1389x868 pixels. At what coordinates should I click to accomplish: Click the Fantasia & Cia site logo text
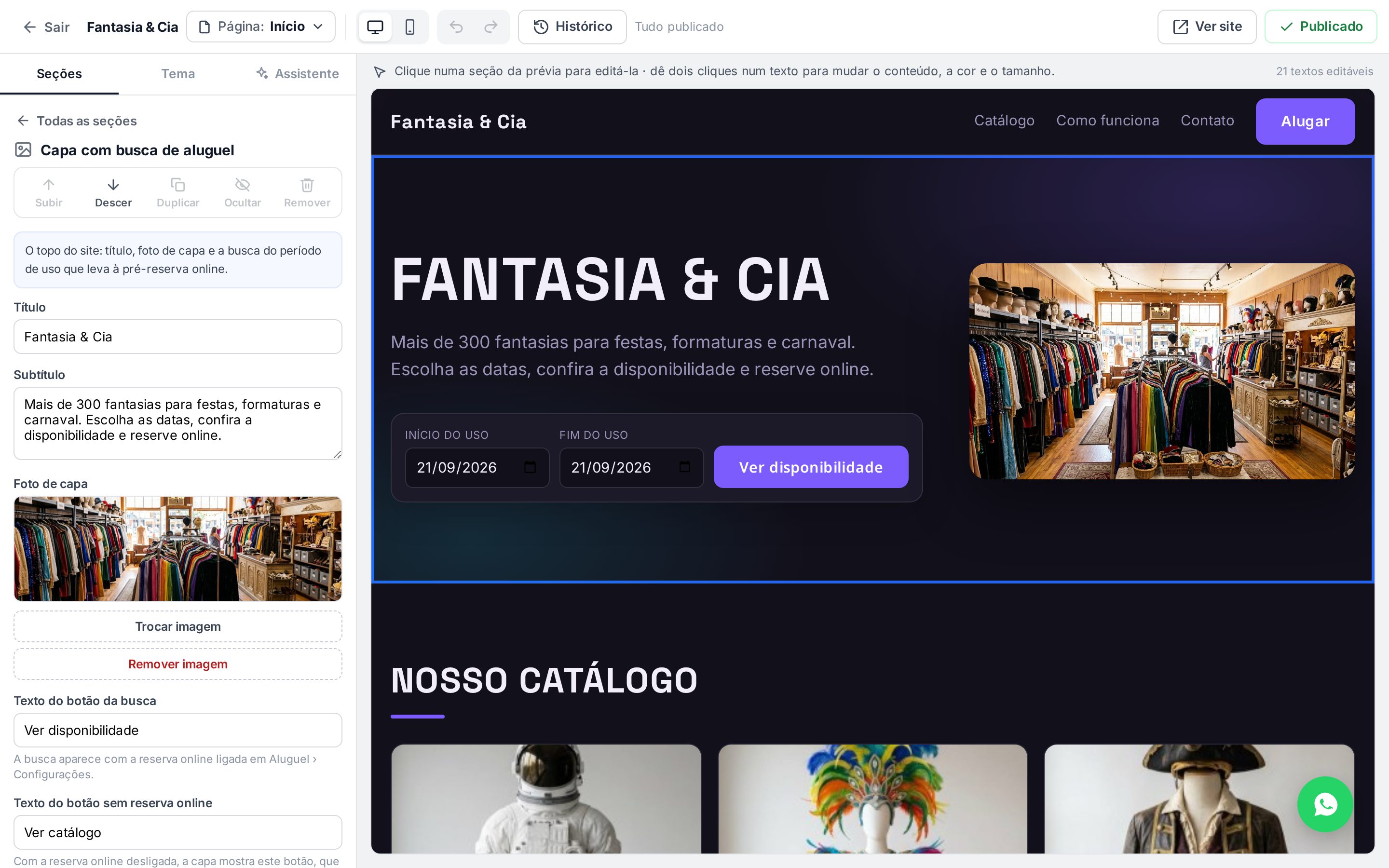458,122
